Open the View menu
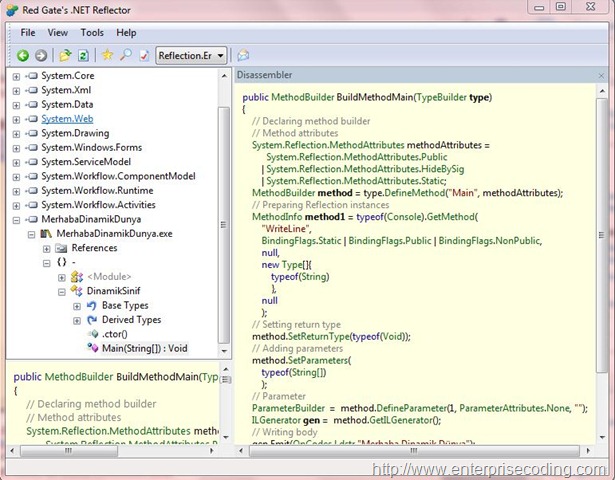This screenshot has height=480, width=615. pos(58,33)
